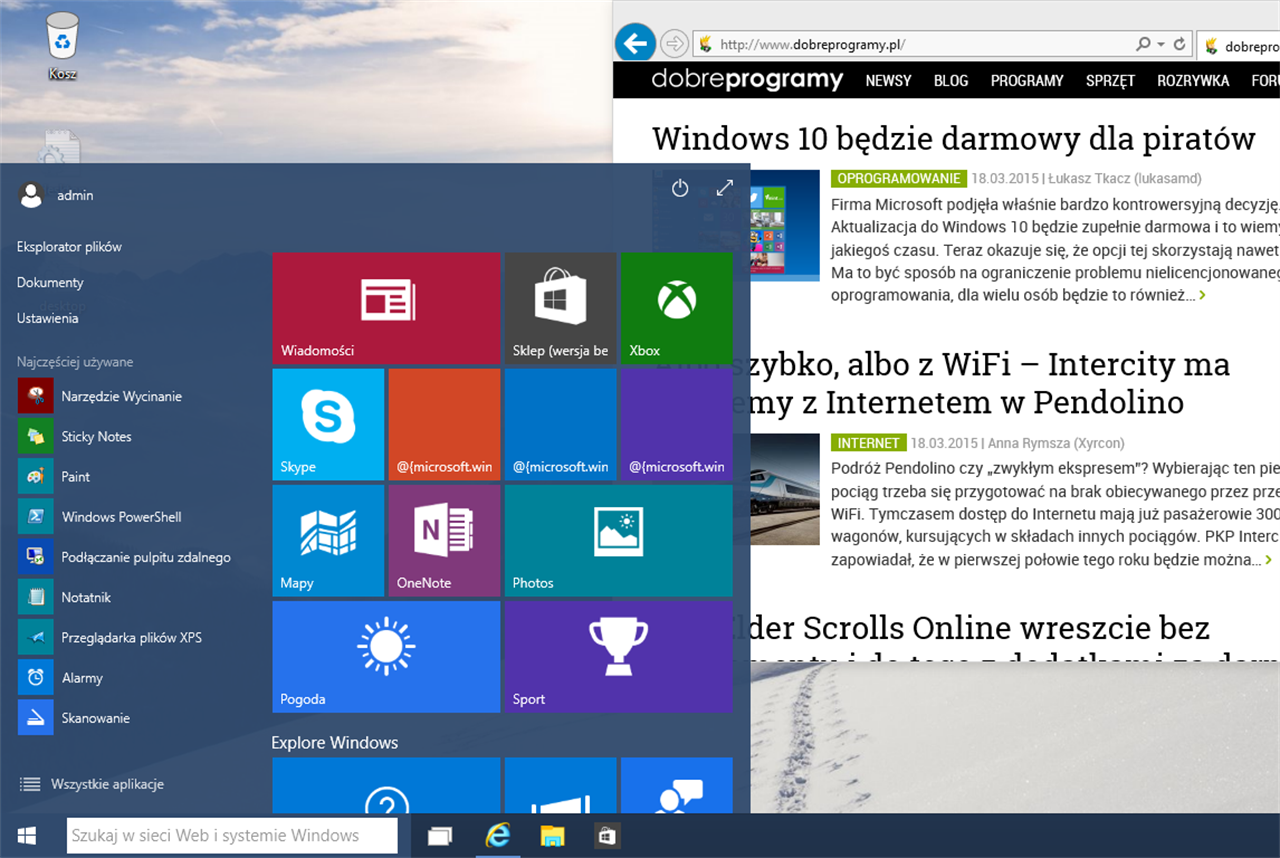Screen dimensions: 1280x858
Task: Click the Windows Start button
Action: coord(27,835)
